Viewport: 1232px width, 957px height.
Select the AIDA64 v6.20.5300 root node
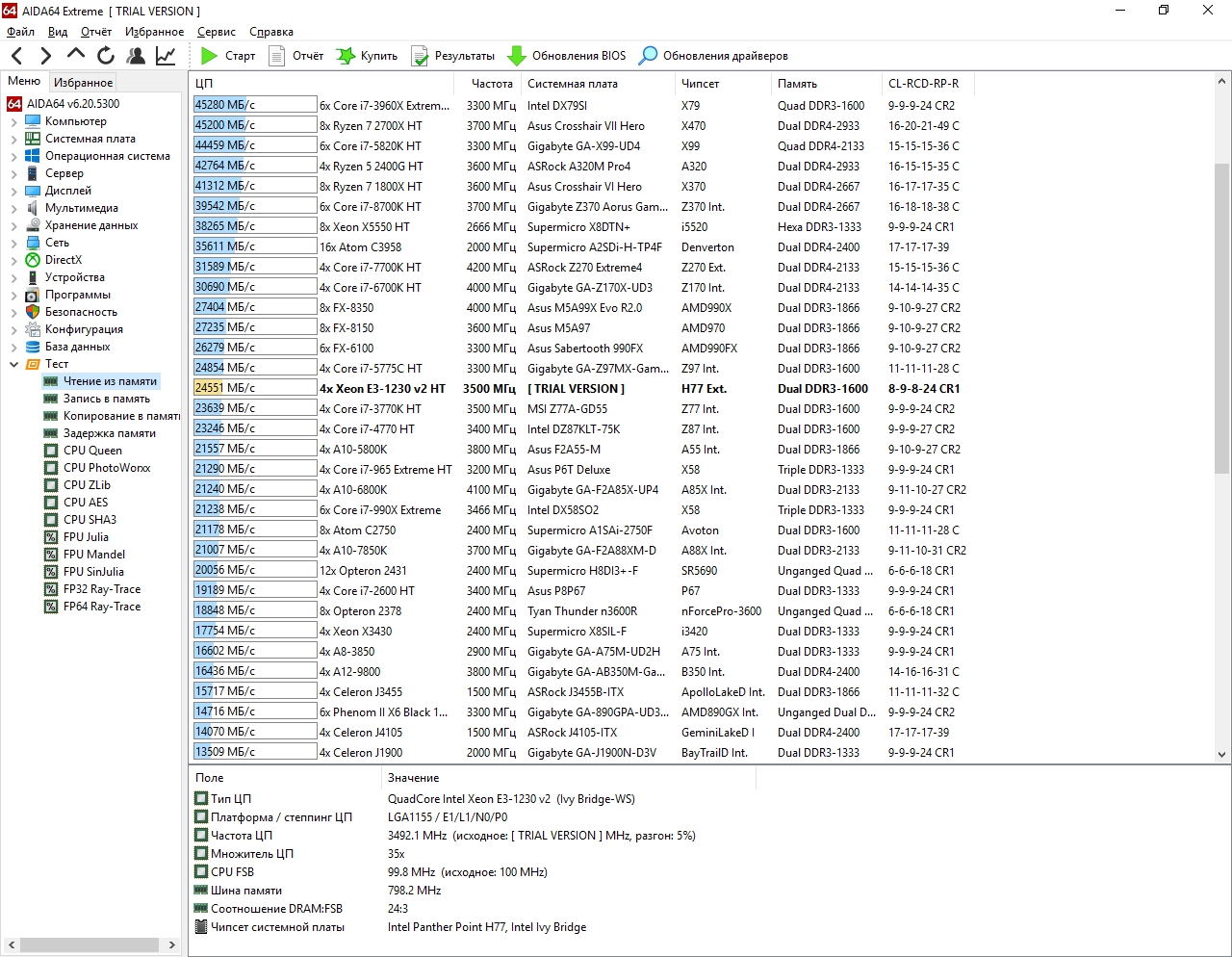coord(73,104)
